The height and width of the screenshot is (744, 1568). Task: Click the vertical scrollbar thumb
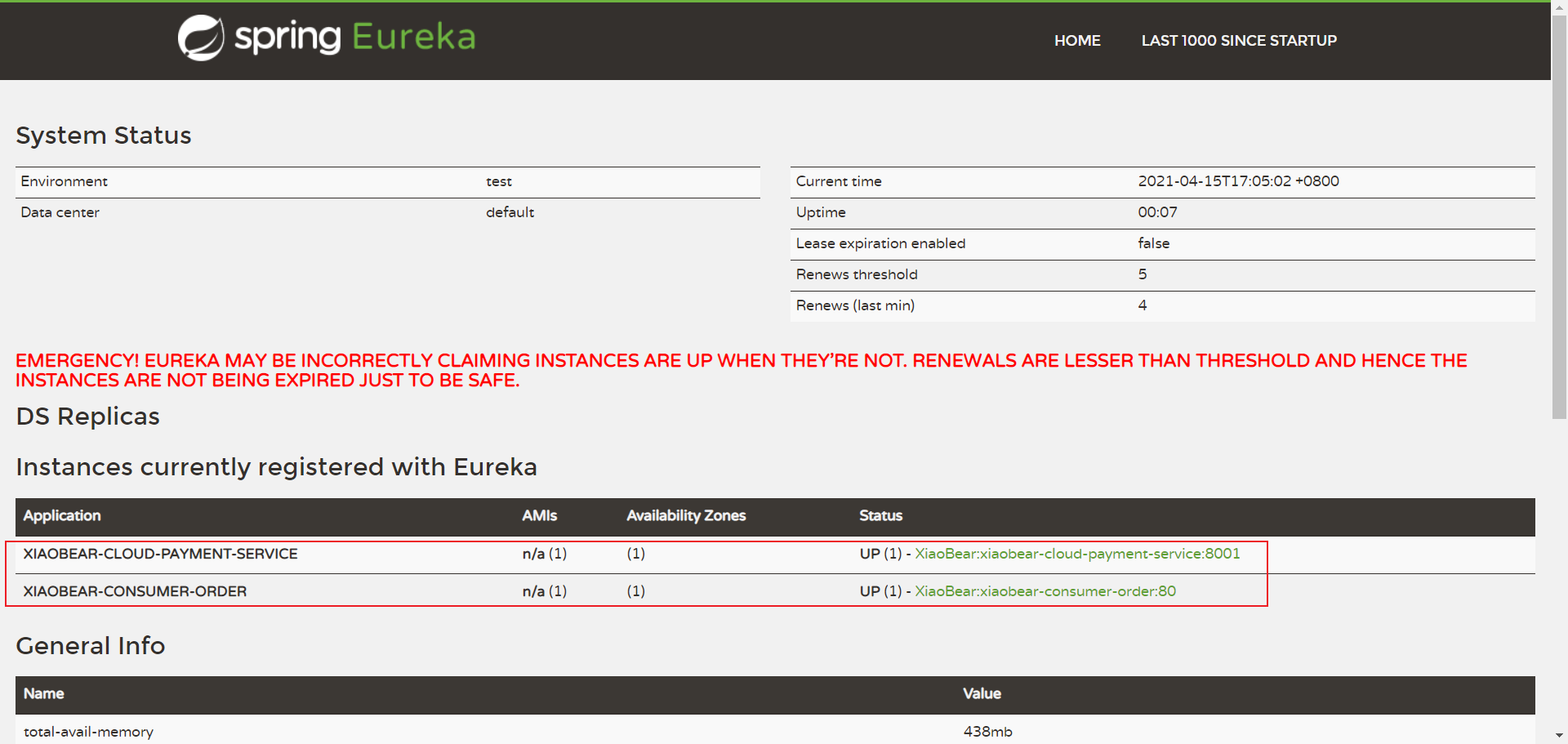[1559, 216]
